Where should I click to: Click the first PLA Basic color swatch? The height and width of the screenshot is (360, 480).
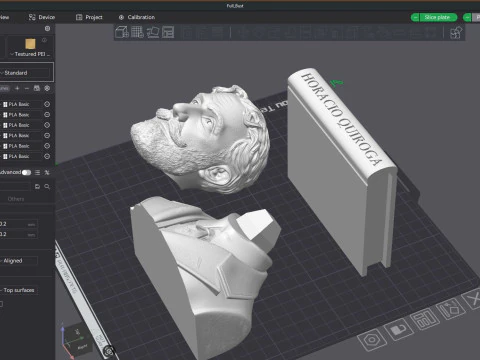pyautogui.click(x=5, y=104)
